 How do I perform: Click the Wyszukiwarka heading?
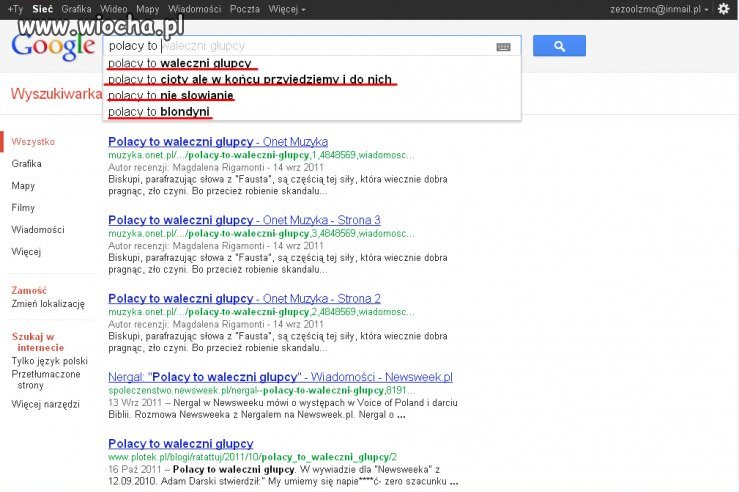coord(56,94)
